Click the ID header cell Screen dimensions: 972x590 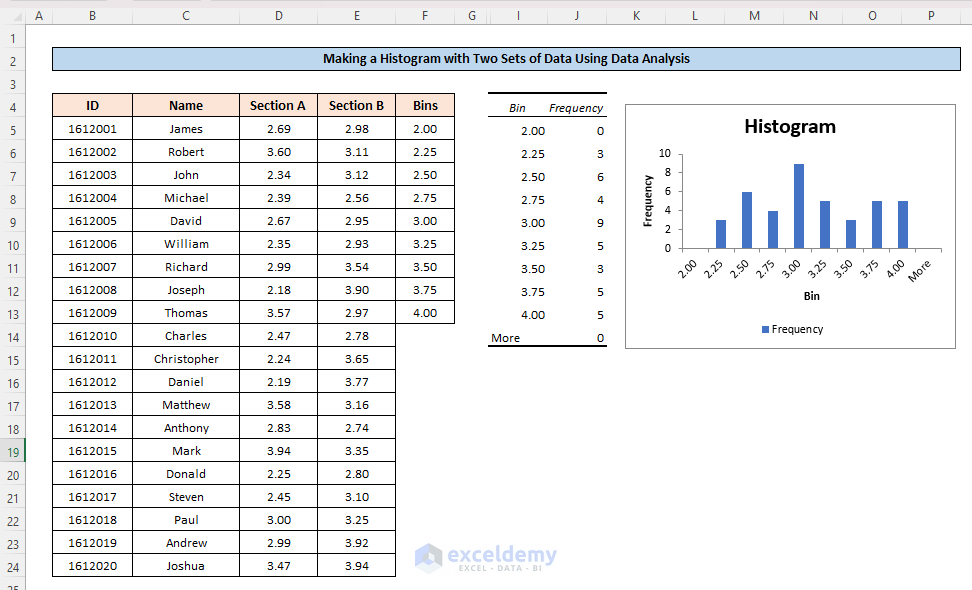[92, 105]
